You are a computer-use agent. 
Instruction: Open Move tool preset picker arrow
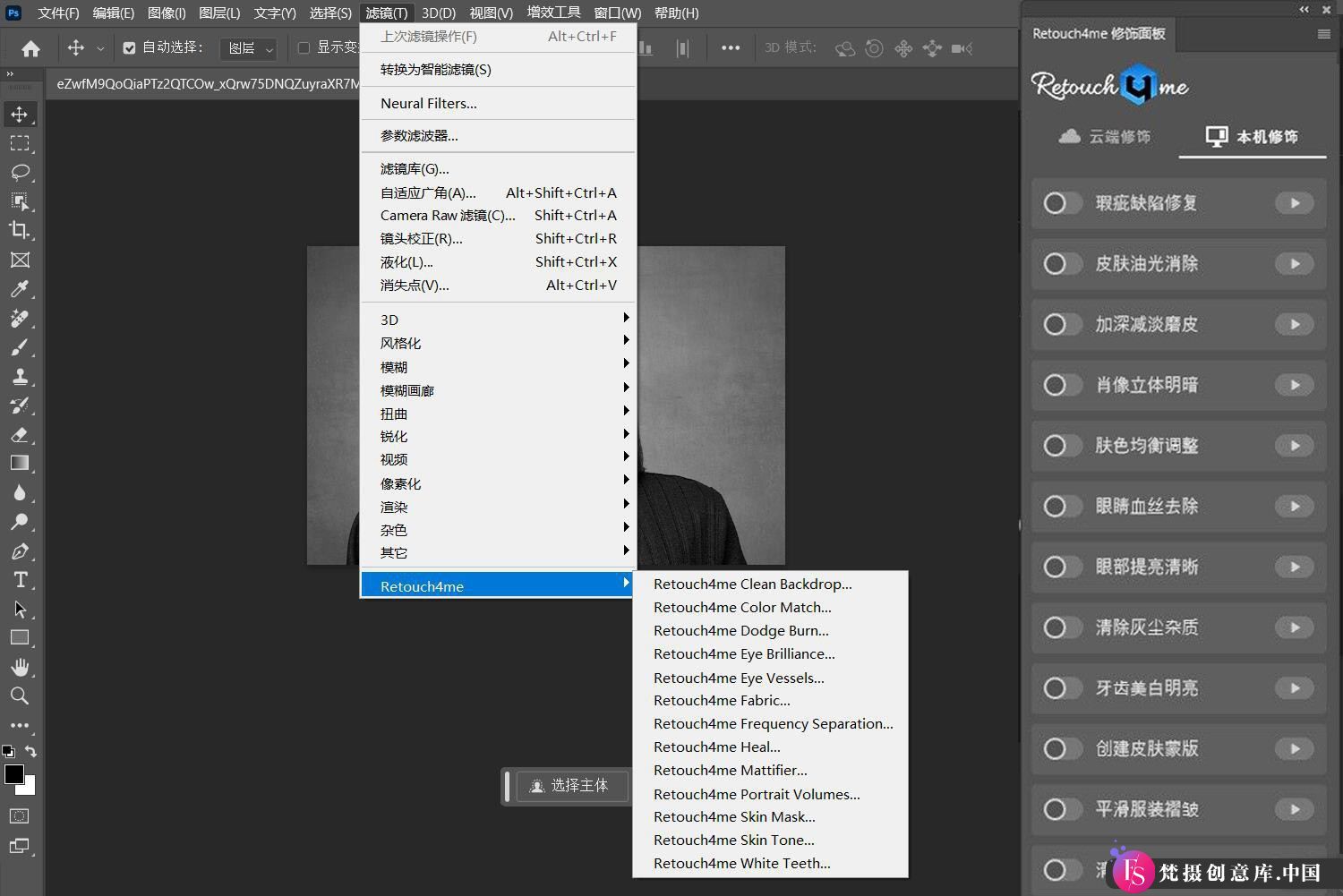point(100,48)
